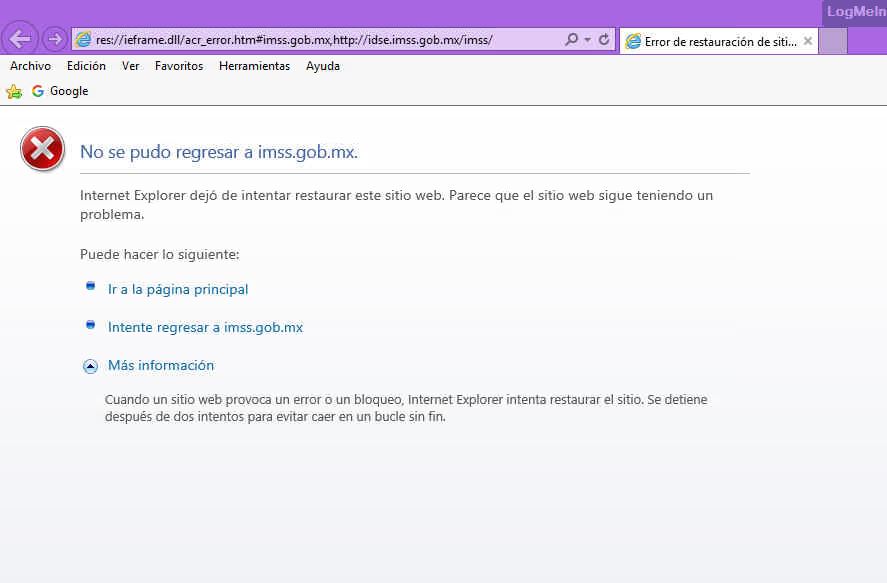This screenshot has height=583, width=887.
Task: Open the Ayuda menu
Action: 322,66
